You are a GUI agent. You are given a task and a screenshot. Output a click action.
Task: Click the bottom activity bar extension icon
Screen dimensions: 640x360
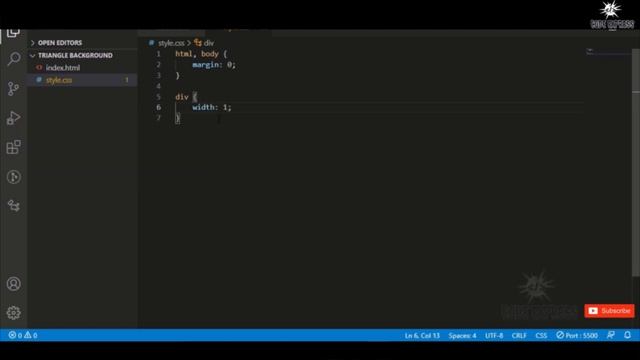click(x=13, y=206)
